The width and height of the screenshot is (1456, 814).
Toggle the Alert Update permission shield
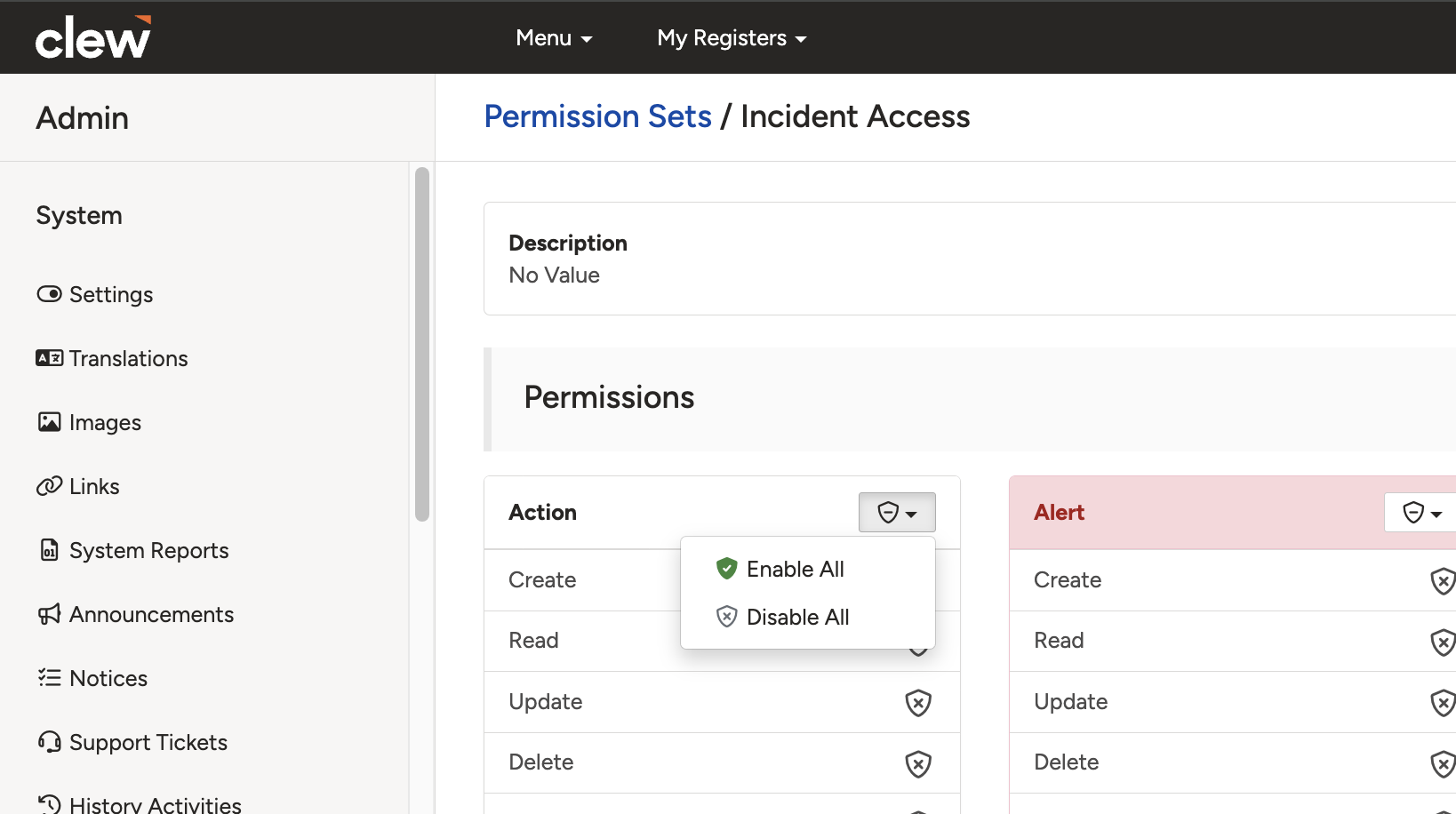[x=1443, y=703]
